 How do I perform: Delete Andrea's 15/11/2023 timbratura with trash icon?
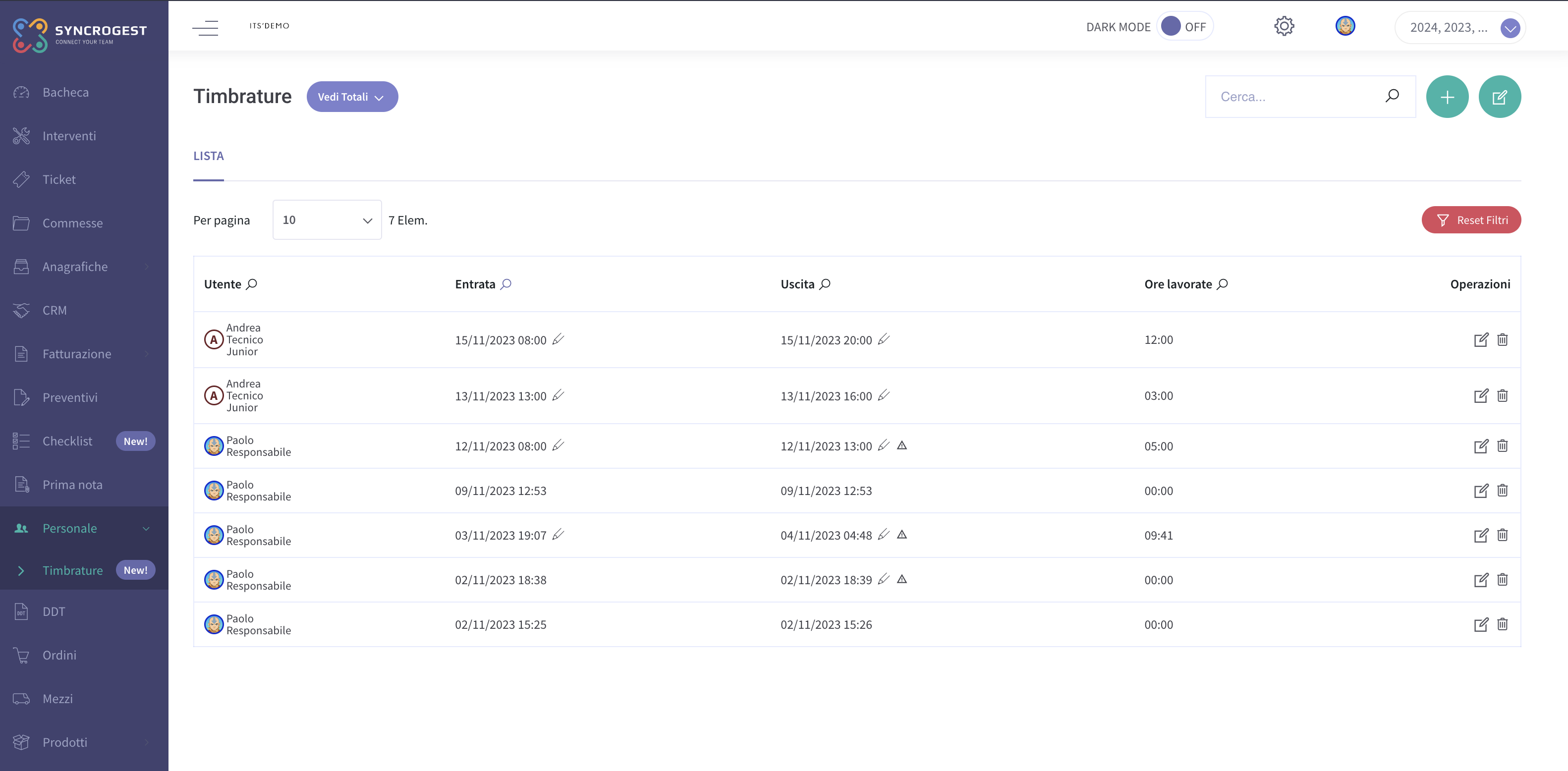pyautogui.click(x=1502, y=339)
